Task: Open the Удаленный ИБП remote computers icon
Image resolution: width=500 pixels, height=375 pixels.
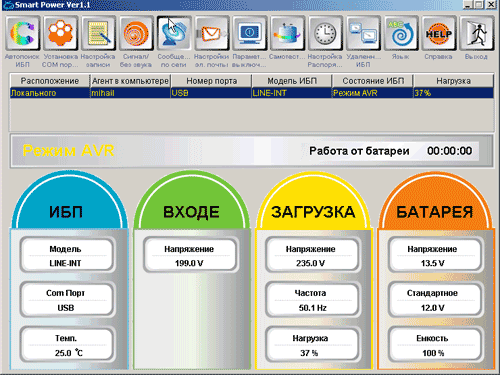Action: tap(363, 34)
